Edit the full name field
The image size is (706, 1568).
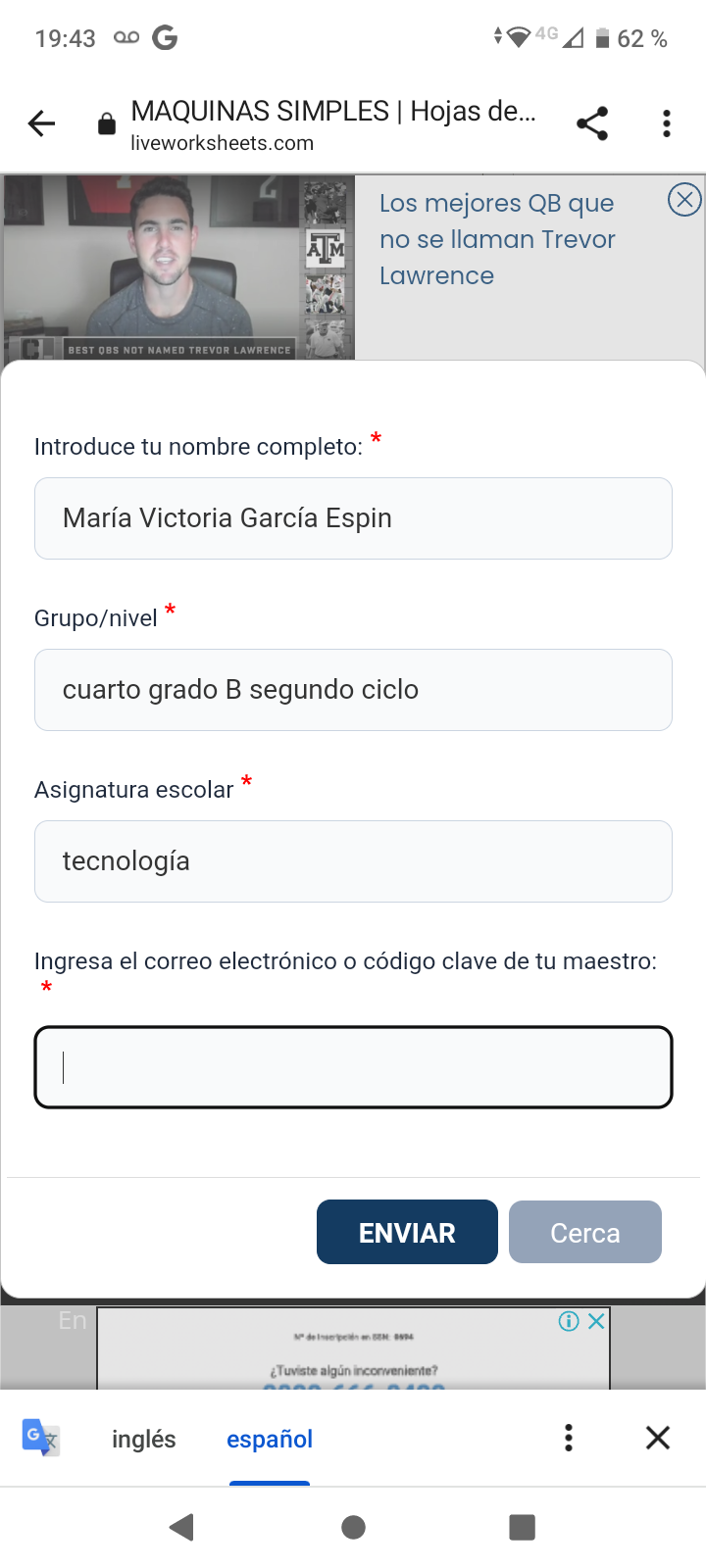point(353,518)
